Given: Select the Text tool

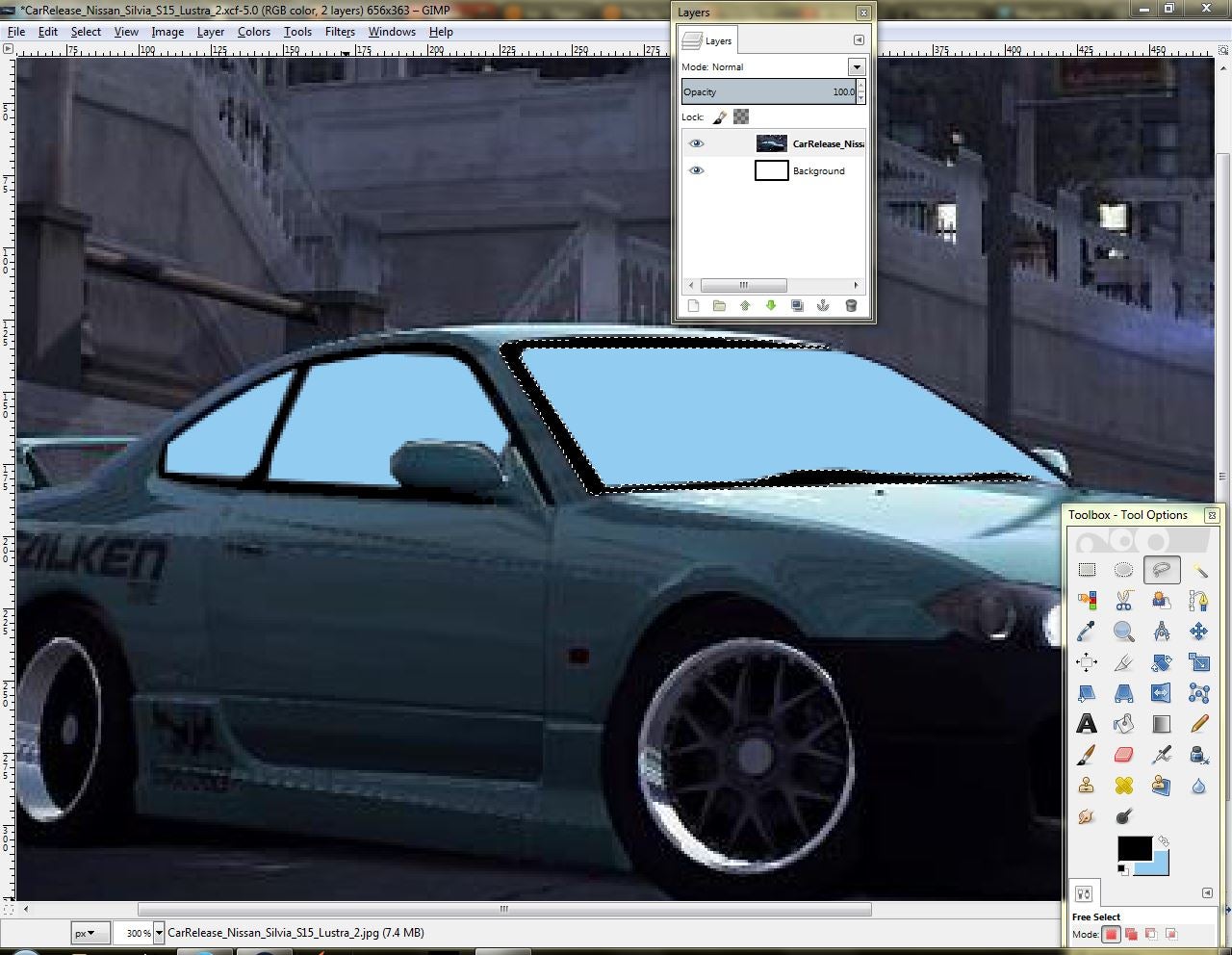Looking at the screenshot, I should pyautogui.click(x=1087, y=724).
